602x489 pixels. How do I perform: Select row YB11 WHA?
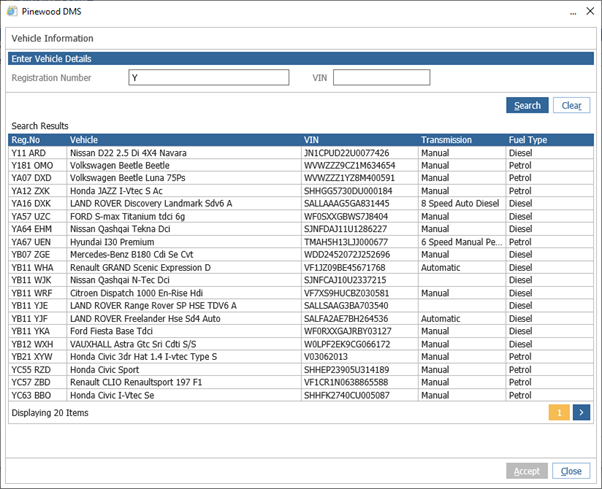pos(301,268)
